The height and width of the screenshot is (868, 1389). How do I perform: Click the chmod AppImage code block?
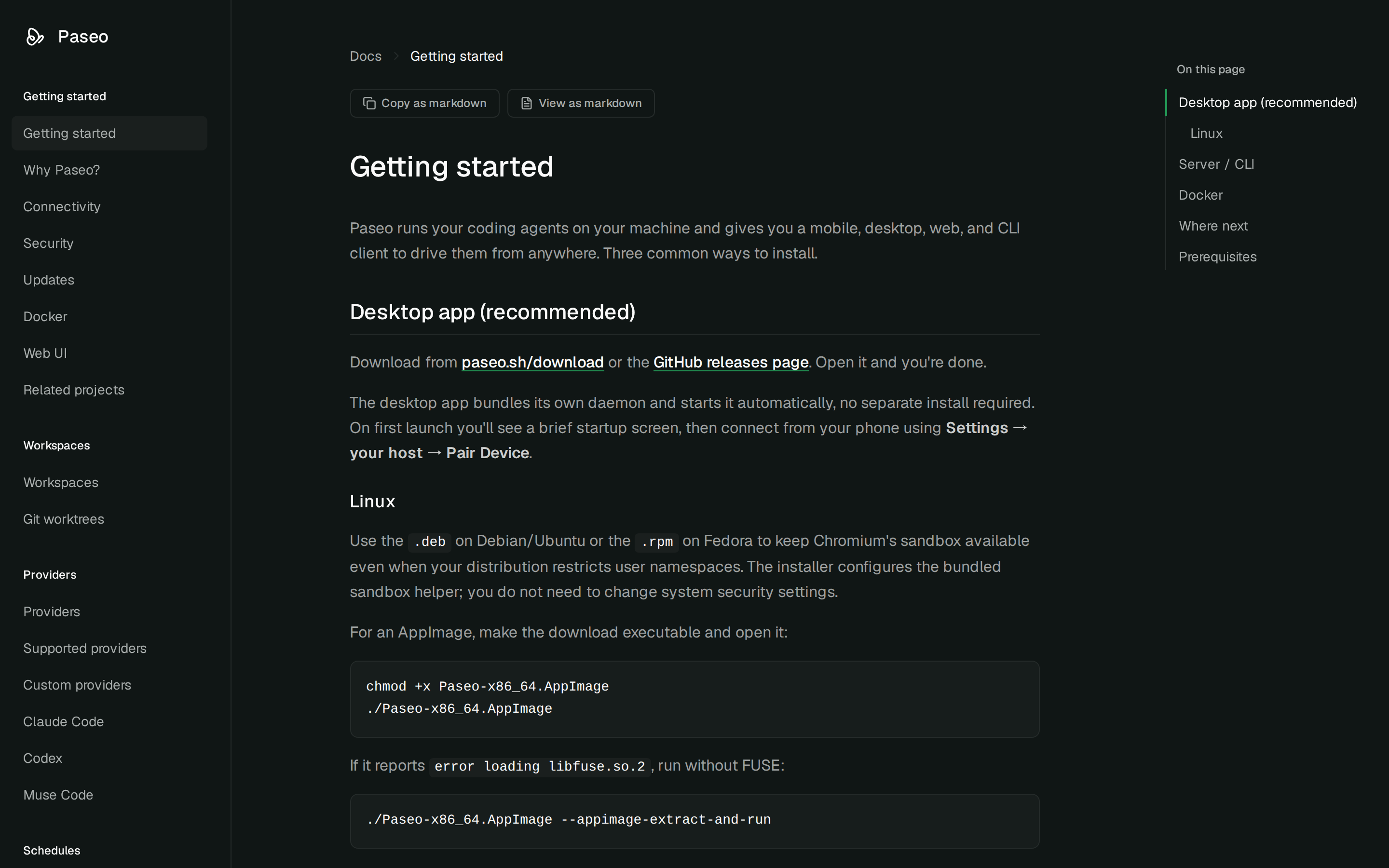coord(694,699)
